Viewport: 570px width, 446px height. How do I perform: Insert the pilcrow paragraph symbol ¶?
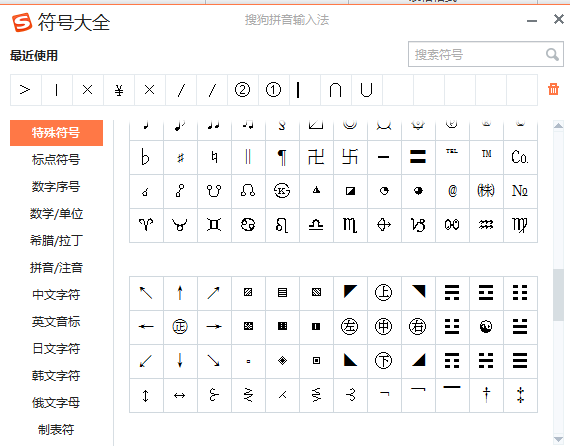pos(282,157)
